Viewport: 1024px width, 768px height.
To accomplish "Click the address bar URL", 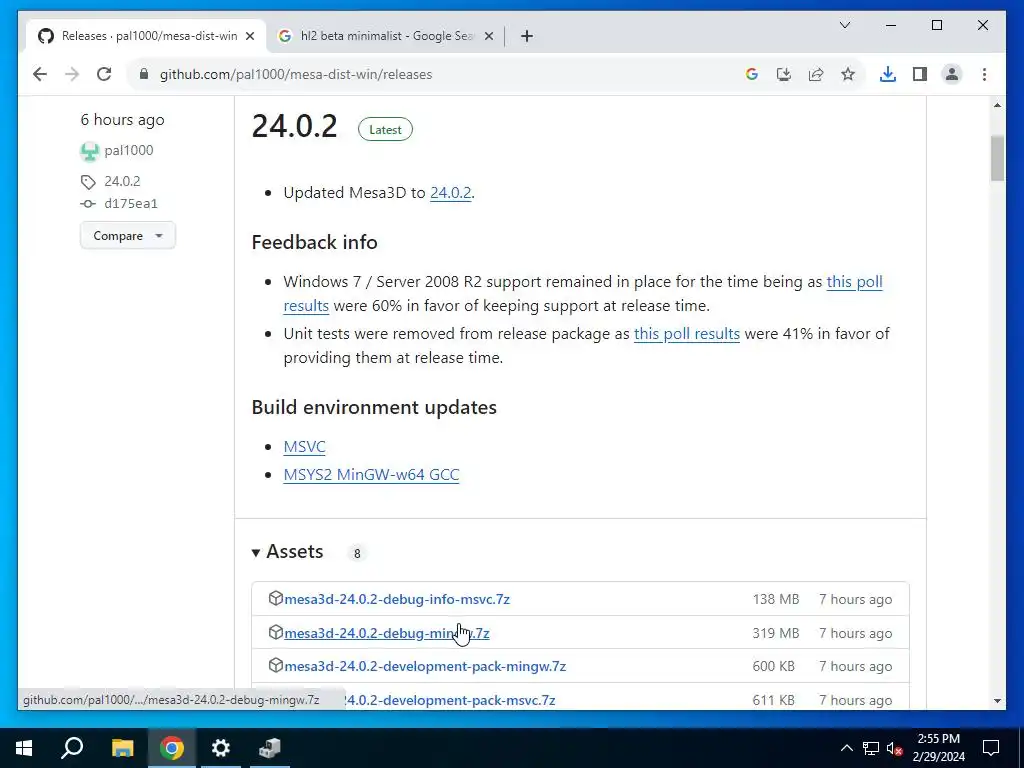I will [x=296, y=74].
